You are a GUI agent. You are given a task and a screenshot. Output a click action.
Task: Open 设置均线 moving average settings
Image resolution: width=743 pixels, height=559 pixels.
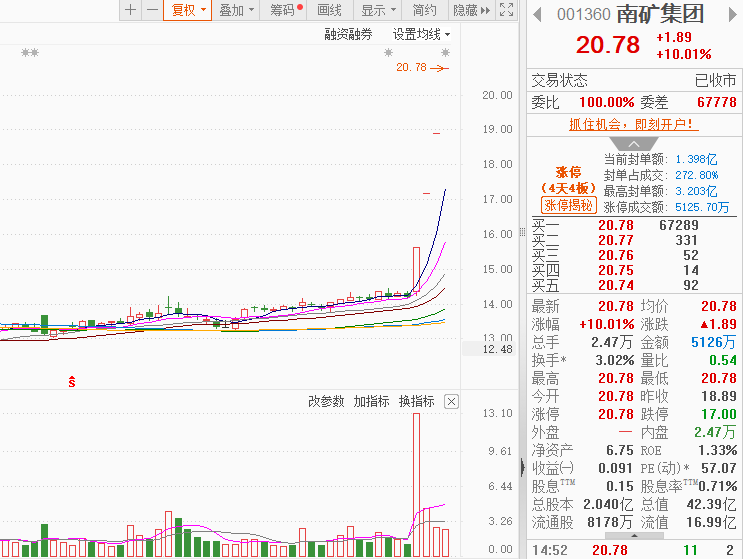pyautogui.click(x=421, y=34)
